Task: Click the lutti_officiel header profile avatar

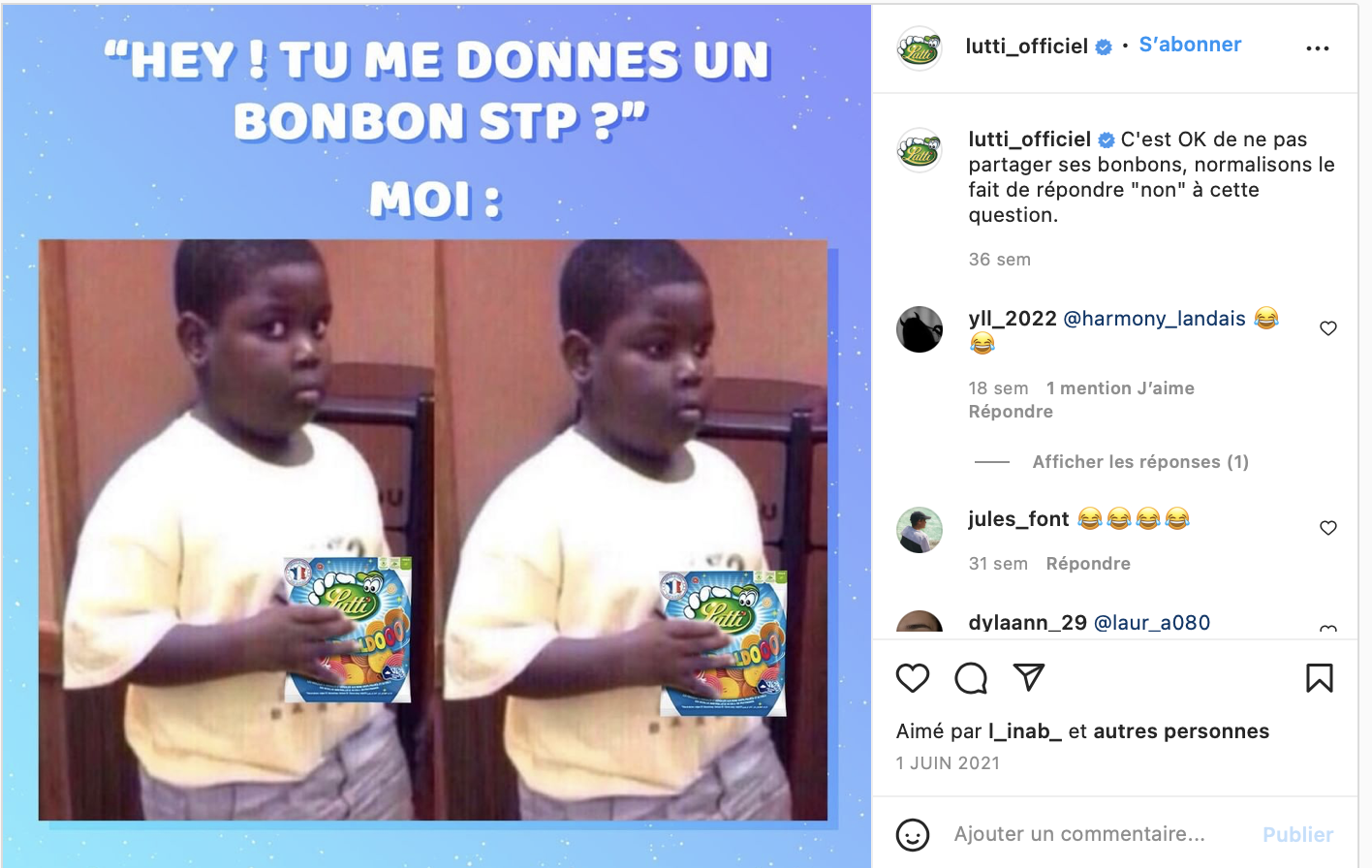Action: [x=920, y=48]
